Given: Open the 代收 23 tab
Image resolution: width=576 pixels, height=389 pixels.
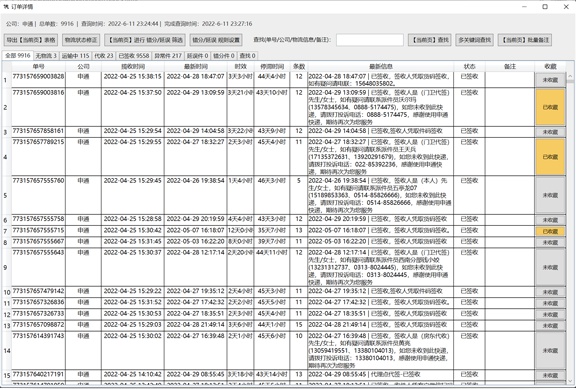Looking at the screenshot, I should pos(104,56).
